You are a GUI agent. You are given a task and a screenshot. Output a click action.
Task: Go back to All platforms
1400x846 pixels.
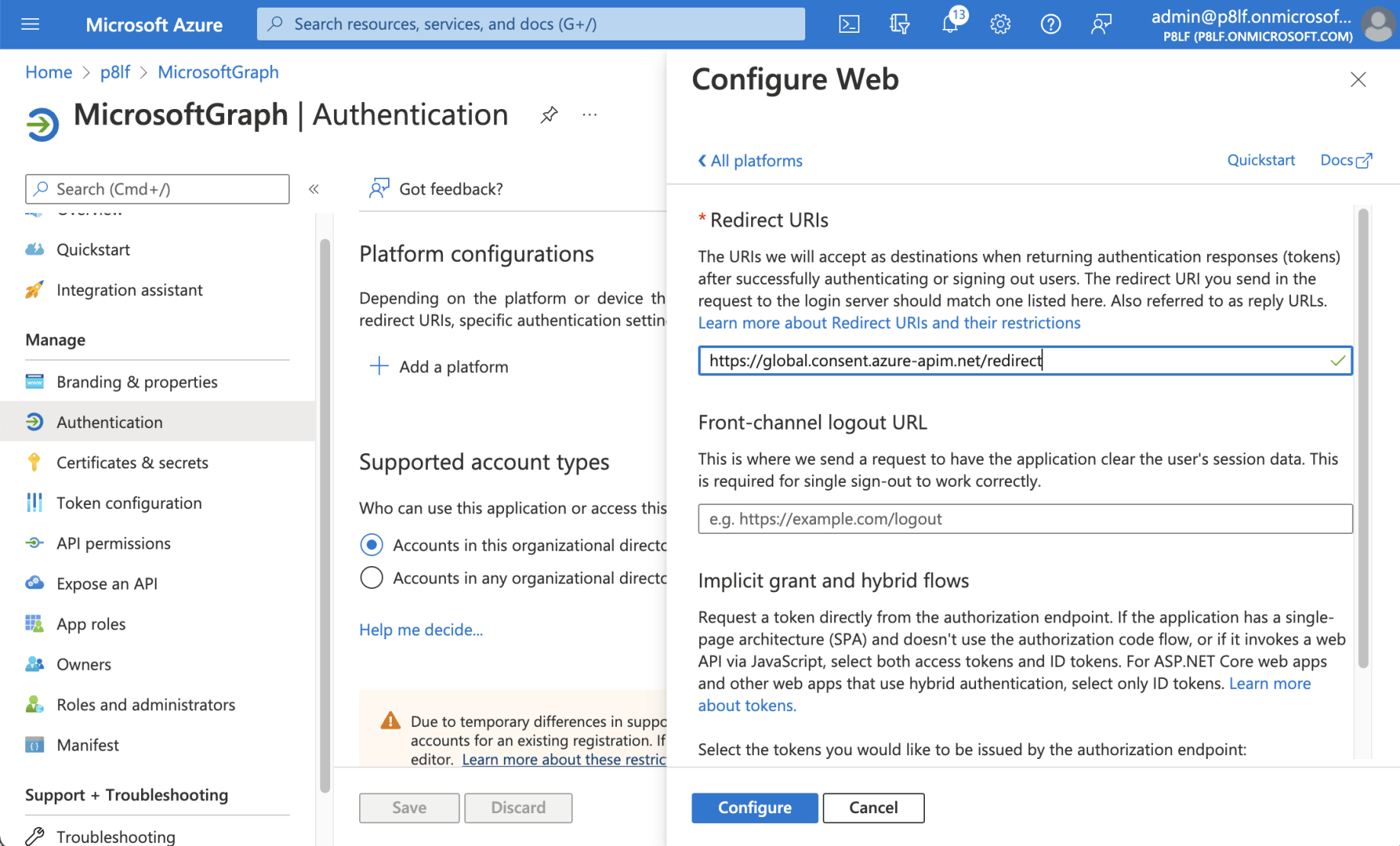[750, 161]
